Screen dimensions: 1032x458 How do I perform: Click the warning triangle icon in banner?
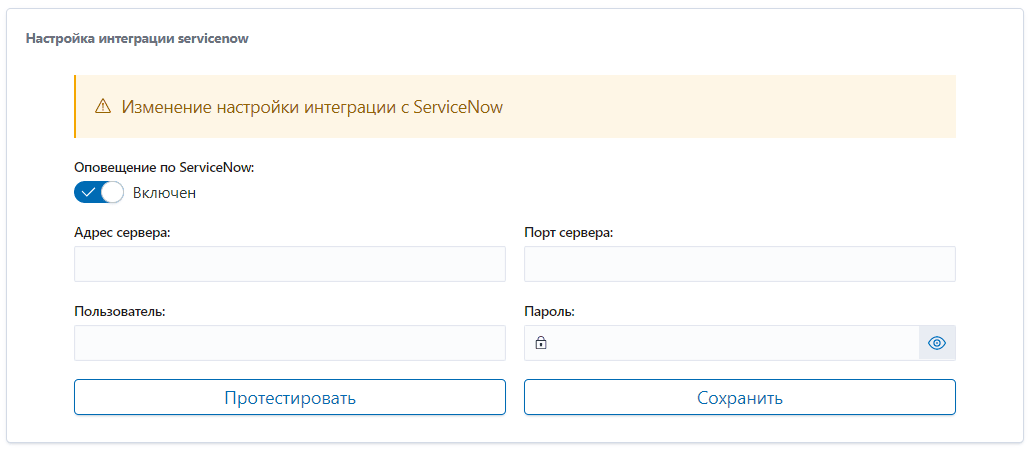(x=103, y=107)
